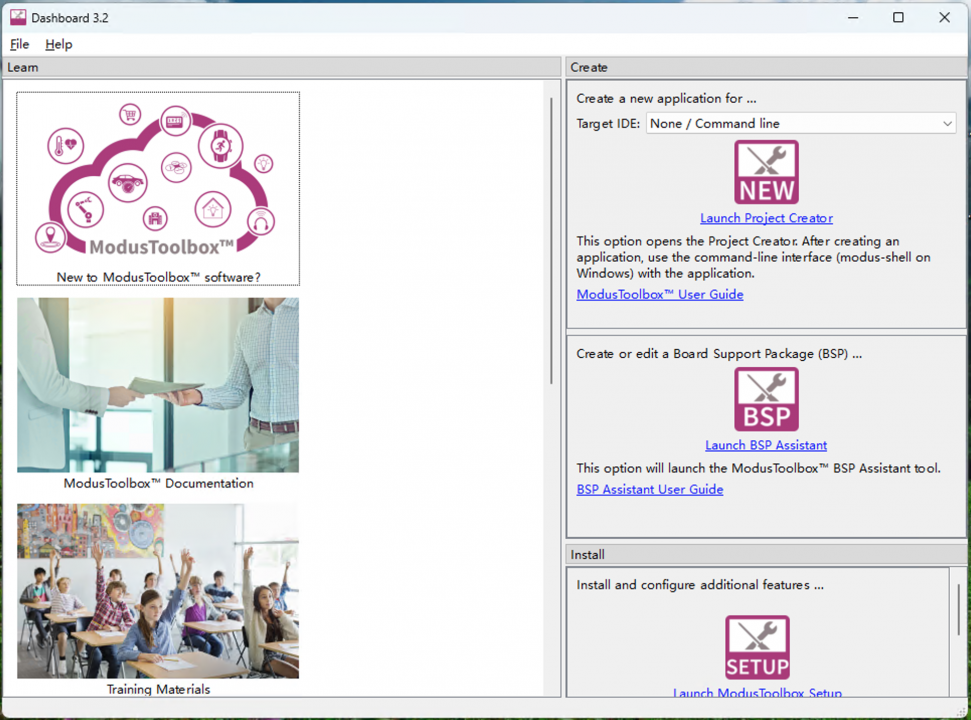Click the SETUP icon in Install

[x=757, y=648]
